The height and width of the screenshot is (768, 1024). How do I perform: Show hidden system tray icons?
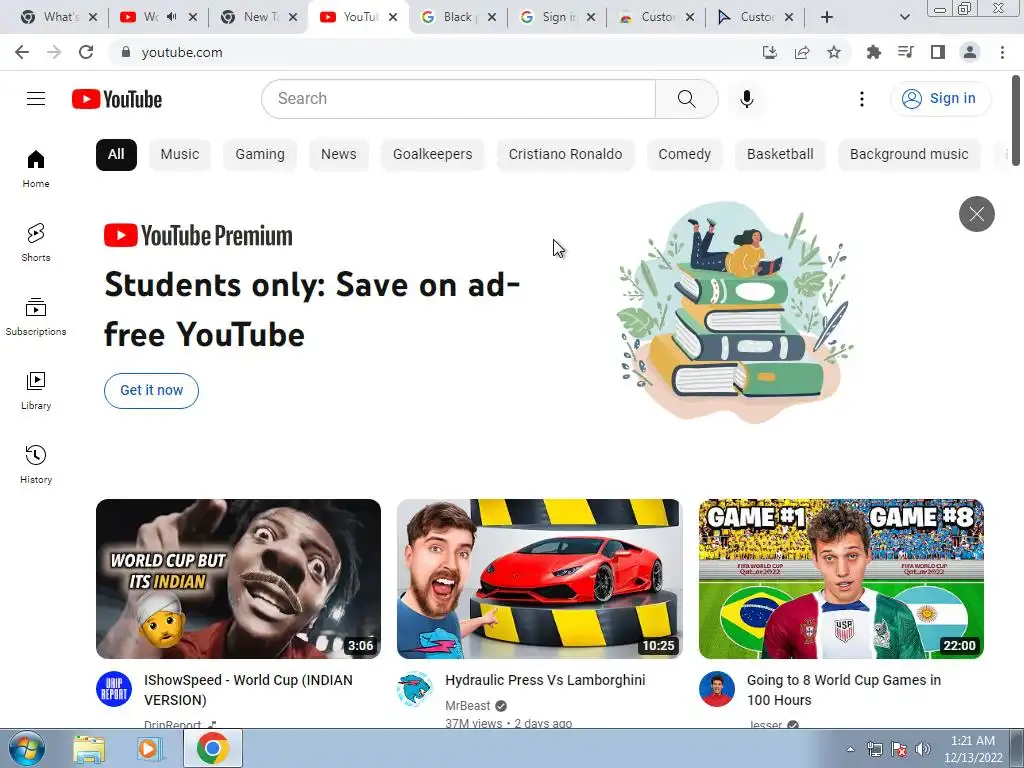click(850, 749)
